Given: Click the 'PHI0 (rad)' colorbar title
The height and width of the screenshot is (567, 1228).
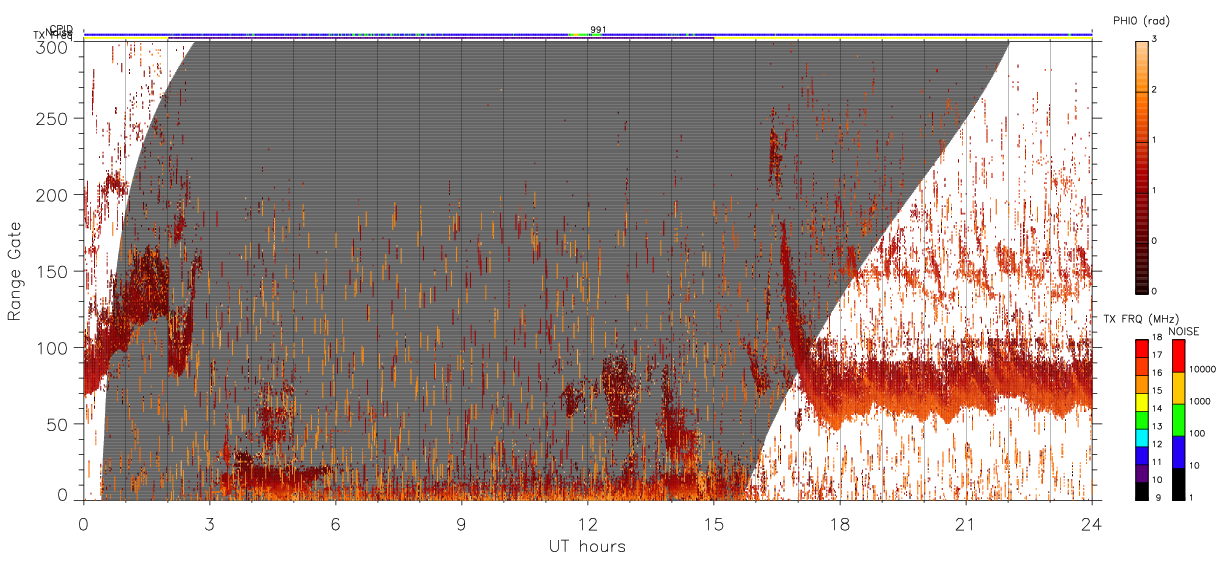Looking at the screenshot, I should (1141, 21).
